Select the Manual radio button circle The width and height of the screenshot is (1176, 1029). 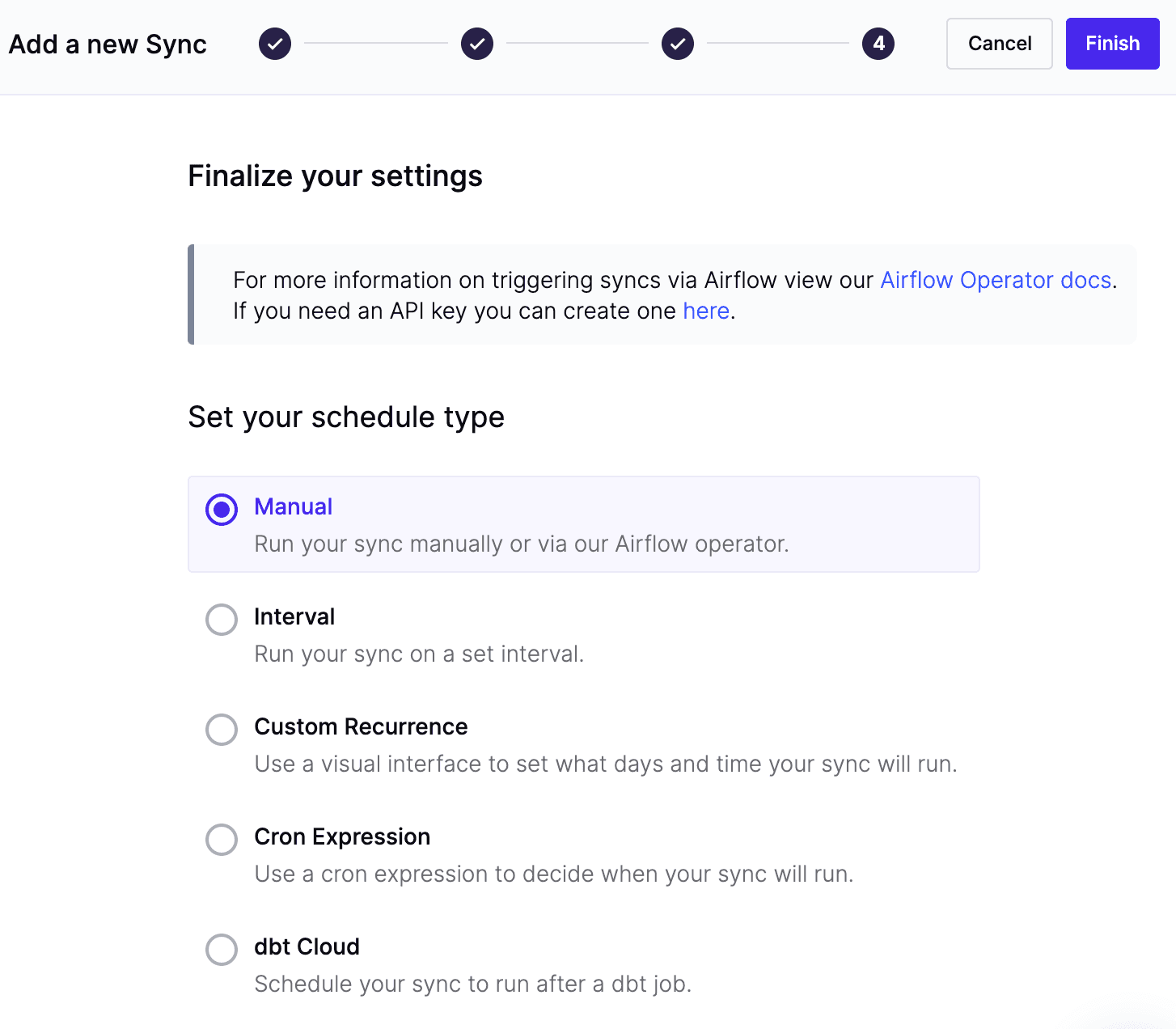(222, 510)
